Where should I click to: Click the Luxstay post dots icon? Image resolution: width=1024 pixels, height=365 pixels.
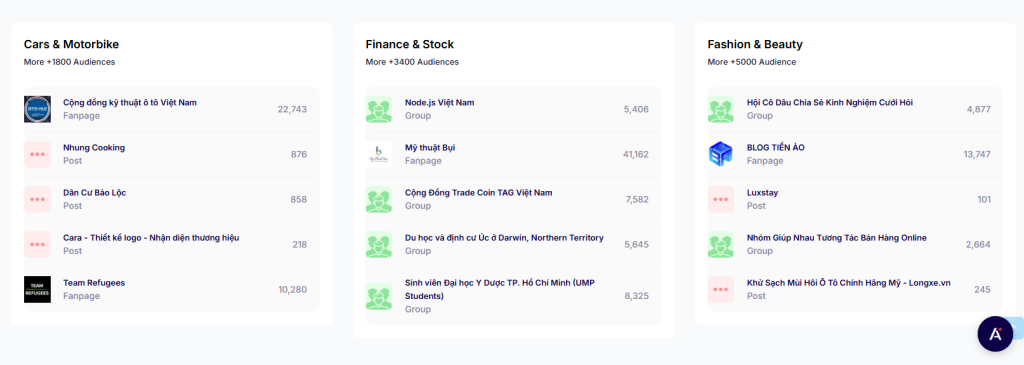pos(720,199)
